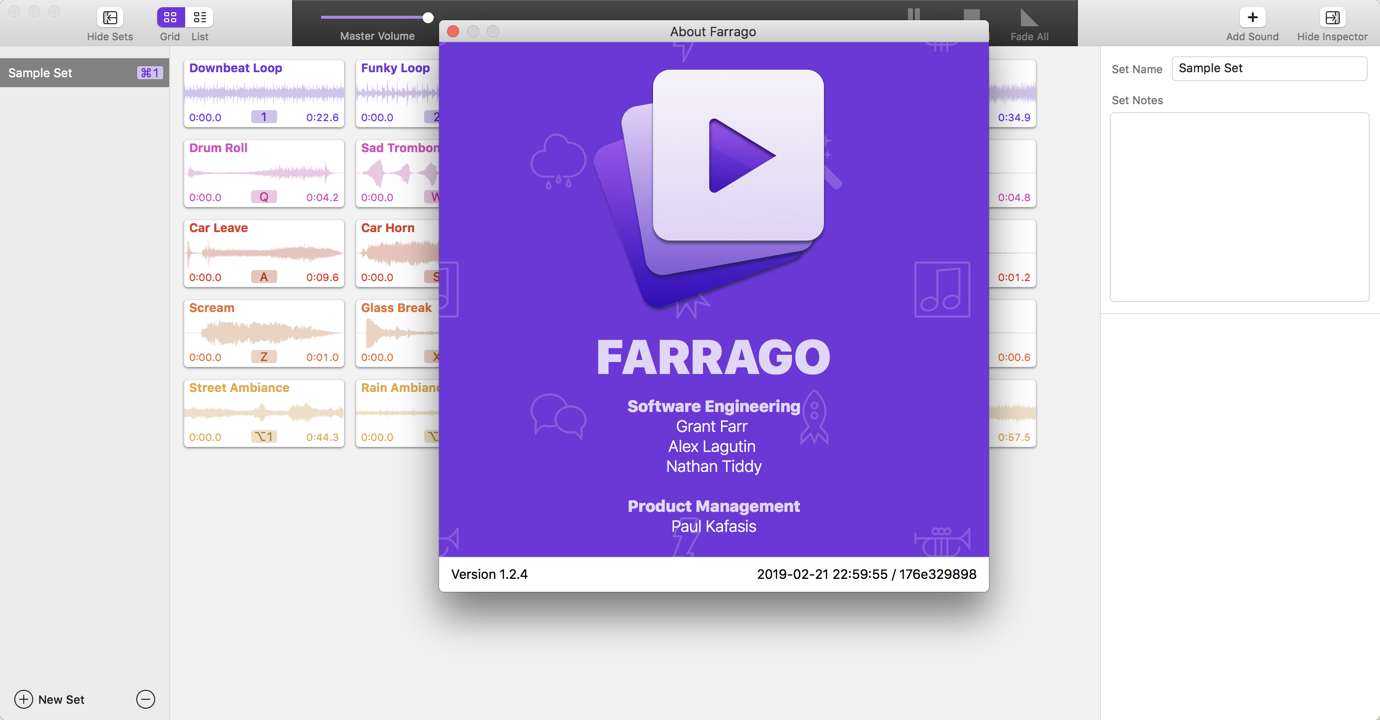1380x720 pixels.
Task: Select Sample Set in the sidebar
Action: [x=85, y=73]
